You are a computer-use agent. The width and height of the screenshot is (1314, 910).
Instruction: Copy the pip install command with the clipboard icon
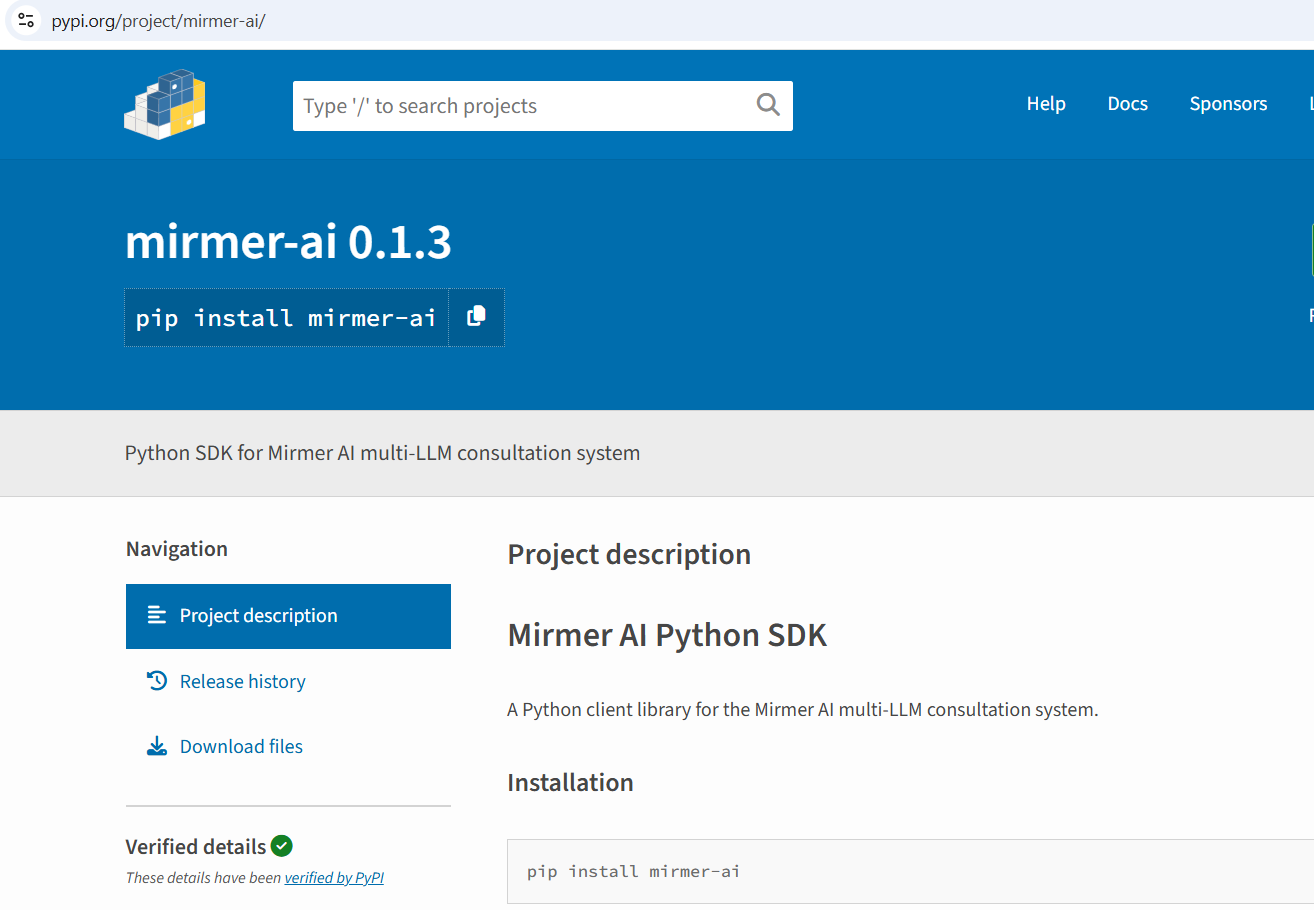point(476,317)
